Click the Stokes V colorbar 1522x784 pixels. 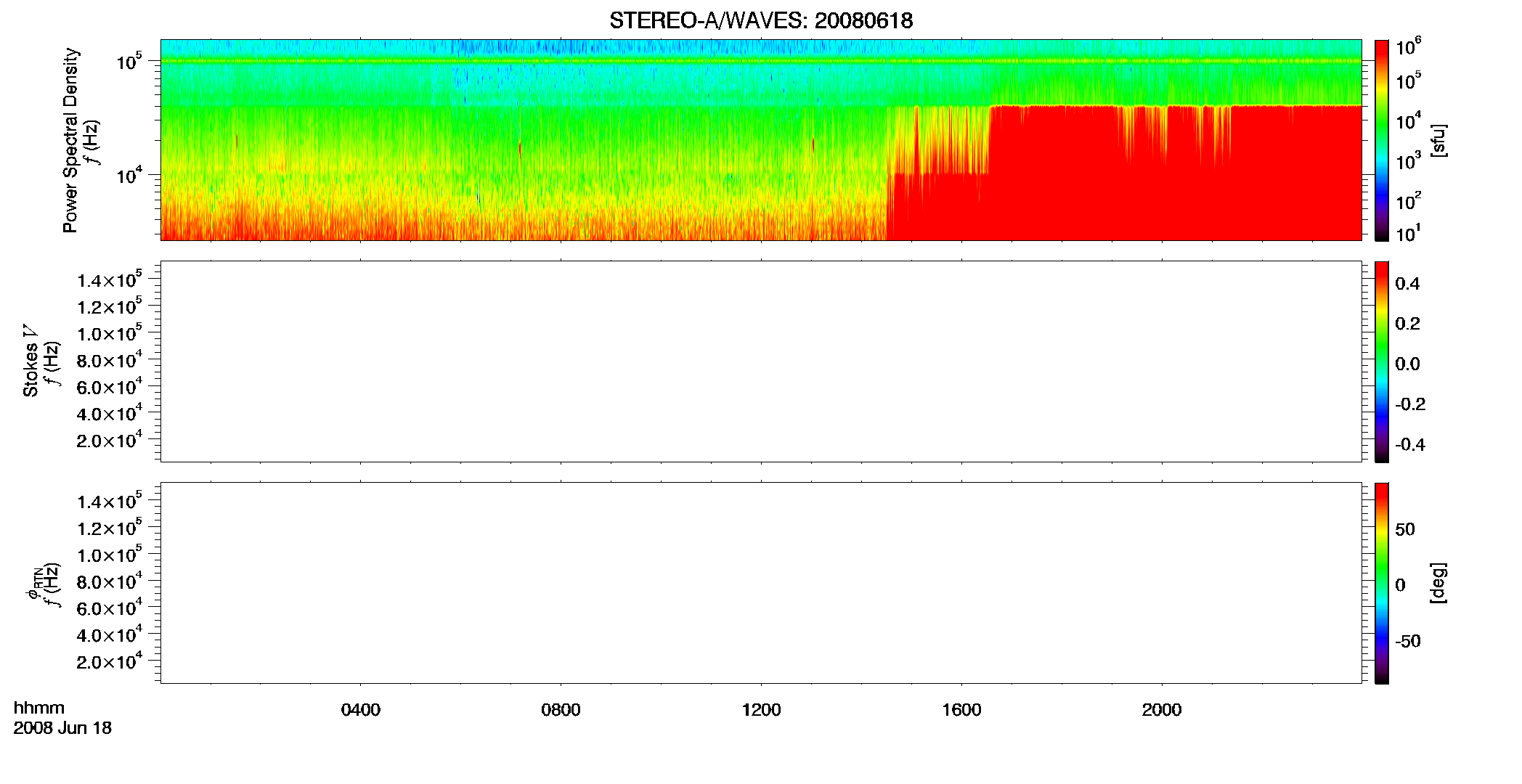1382,362
